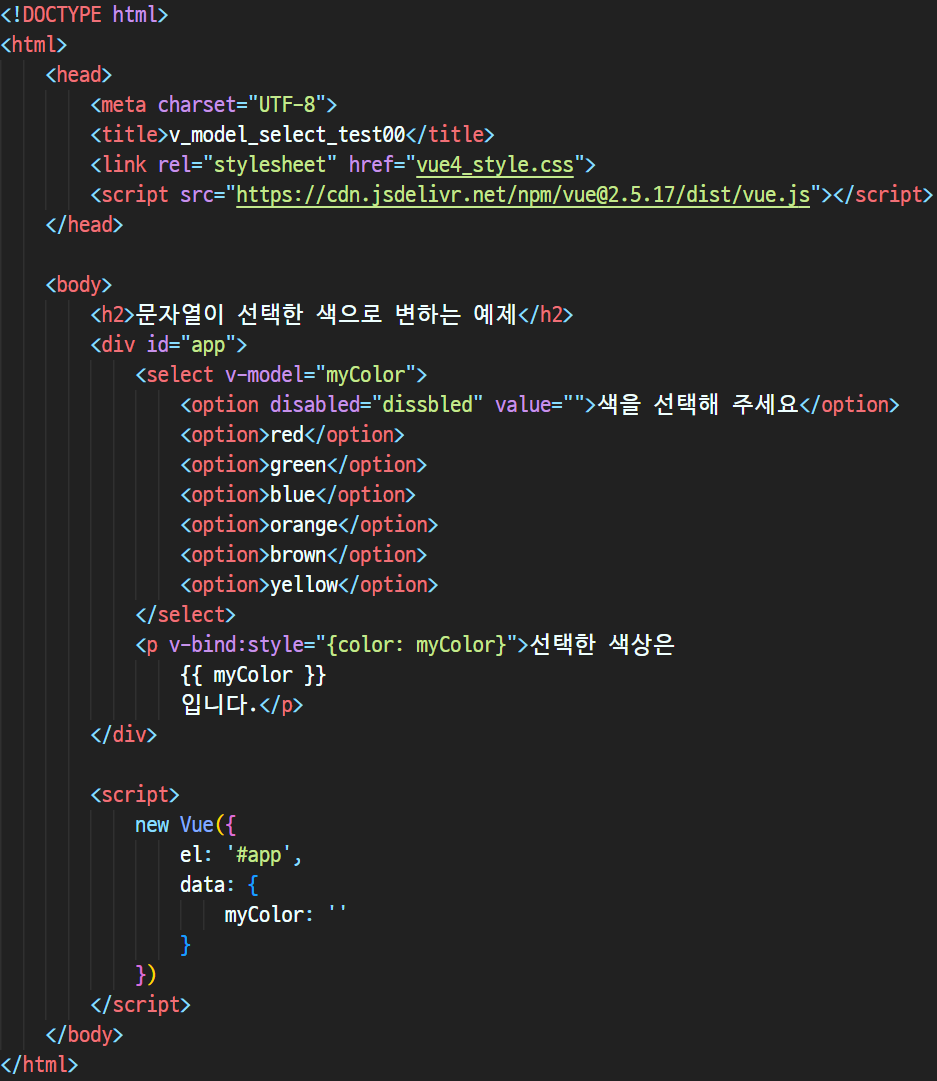Click the word orange in option
The image size is (937, 1081).
303,525
